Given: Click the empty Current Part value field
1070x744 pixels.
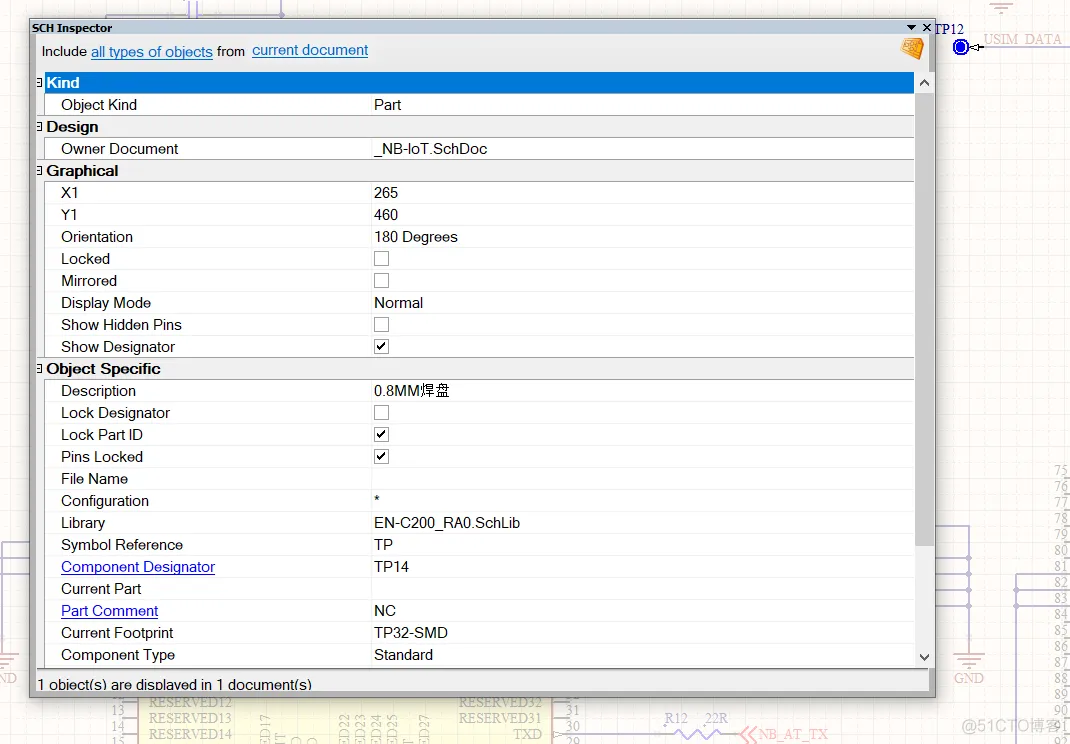Looking at the screenshot, I should pos(642,588).
